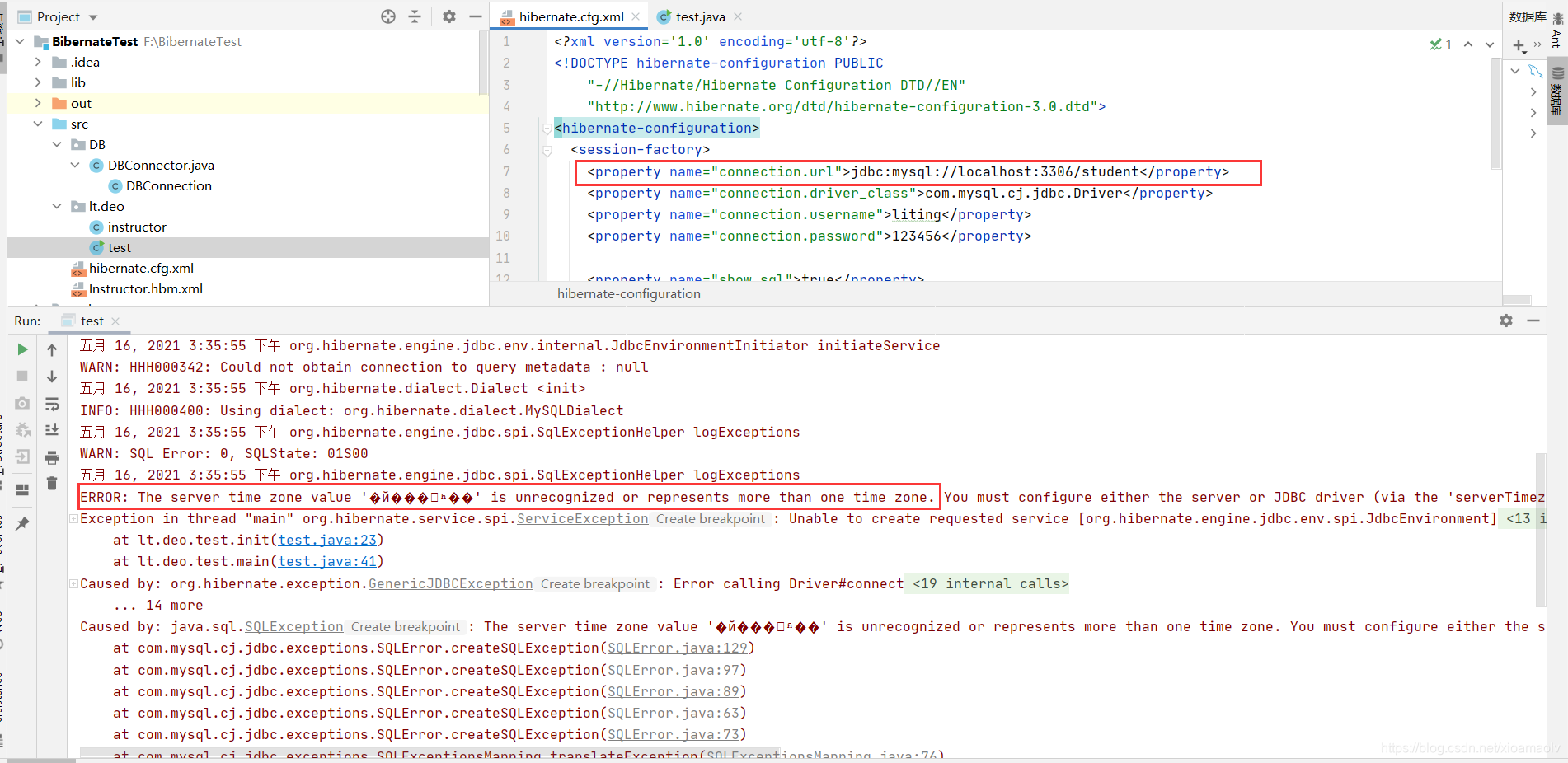Screen dimensions: 1568x763
Task: Click the green checkmark inspection indicator
Action: tap(1440, 44)
